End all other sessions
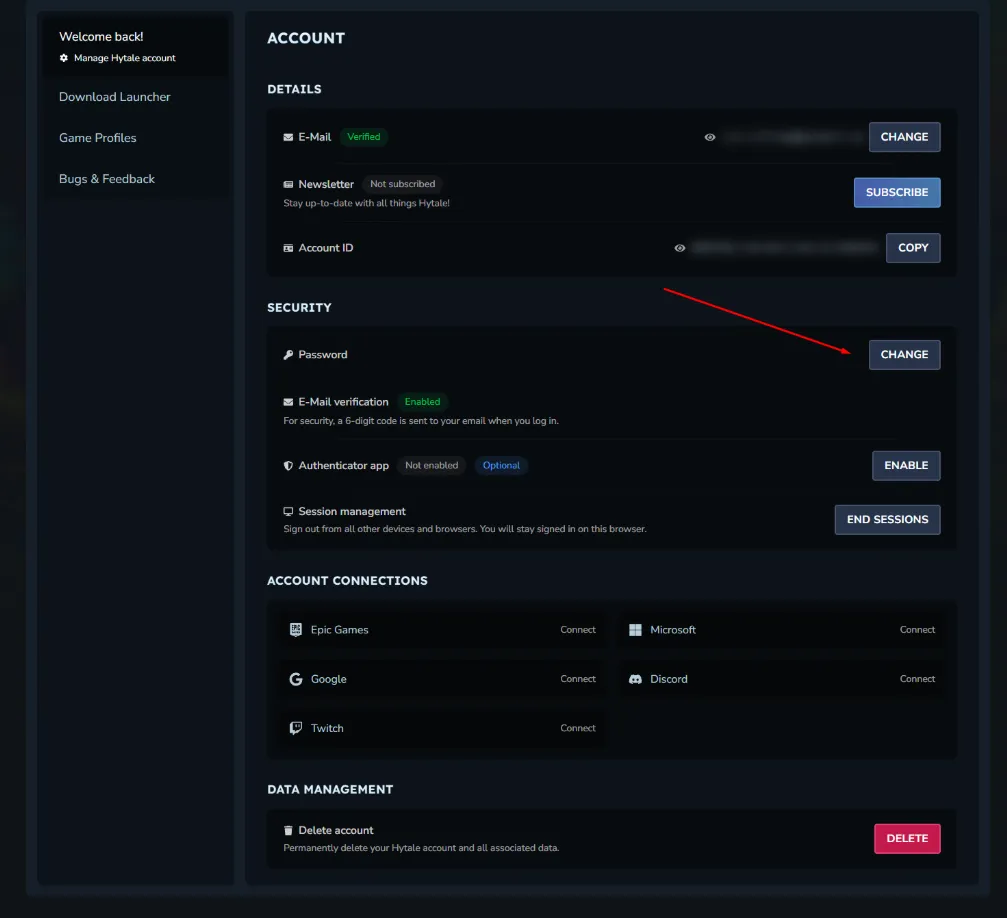 [887, 519]
